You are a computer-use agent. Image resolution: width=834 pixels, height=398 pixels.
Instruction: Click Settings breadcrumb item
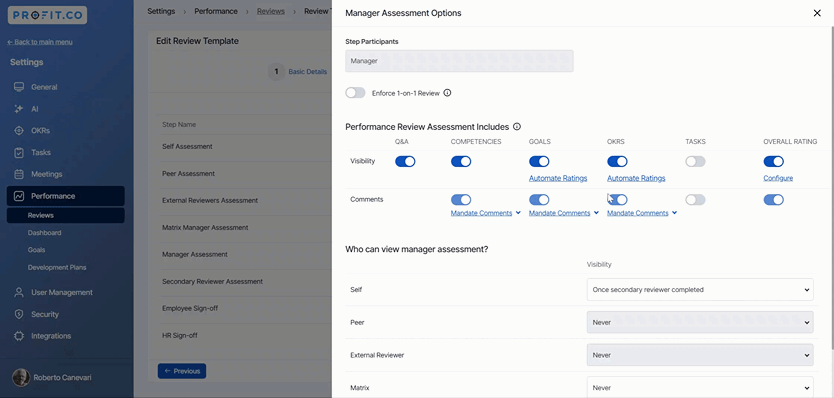click(x=161, y=11)
